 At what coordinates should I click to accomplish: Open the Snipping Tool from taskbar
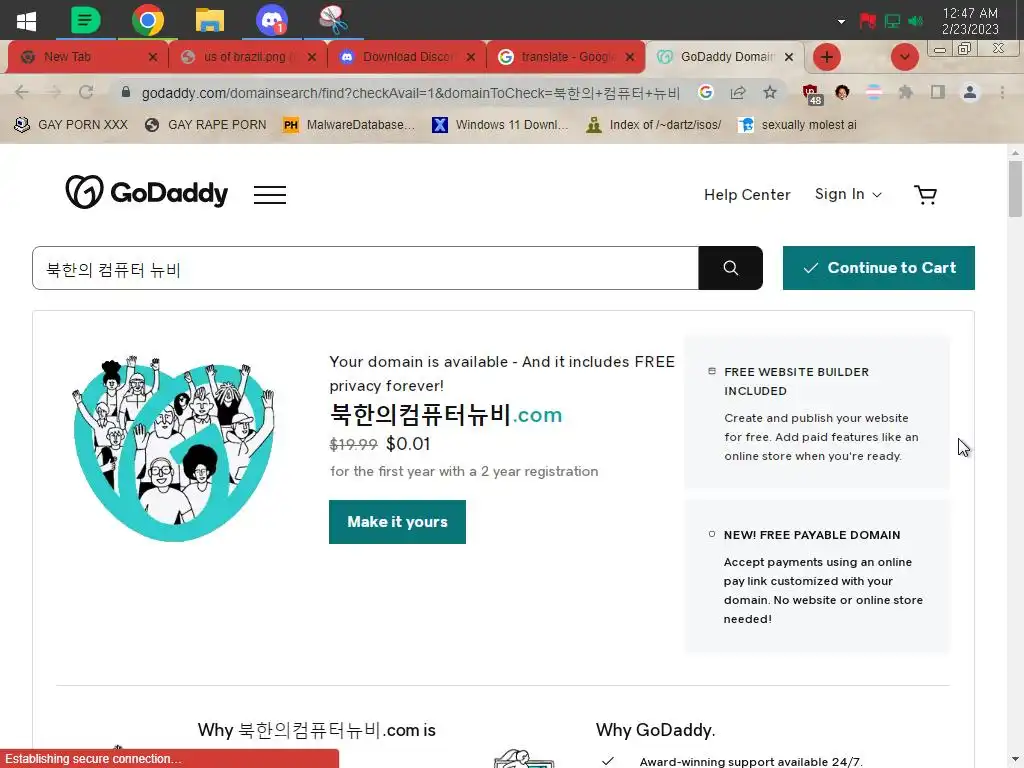(x=333, y=20)
